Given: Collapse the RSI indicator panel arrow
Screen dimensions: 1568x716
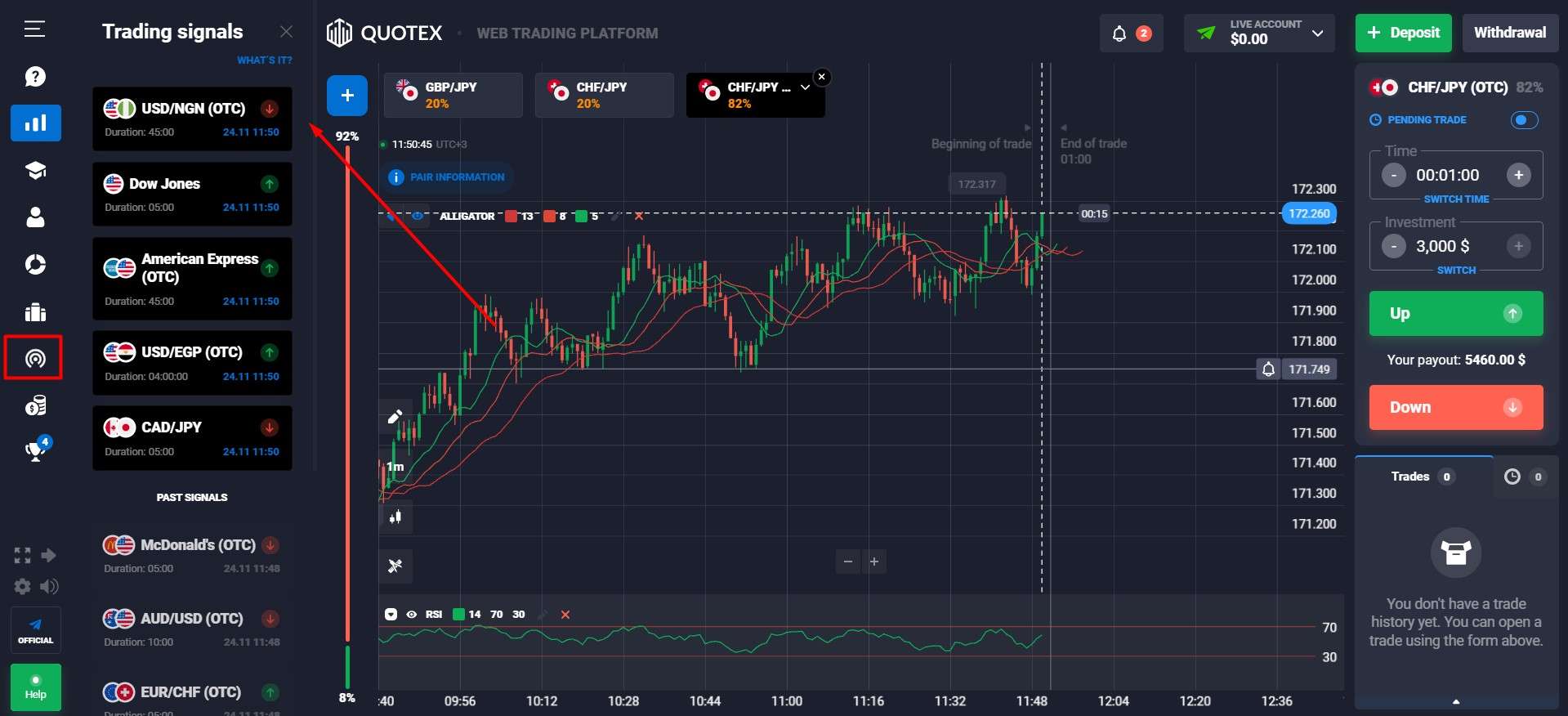Looking at the screenshot, I should (391, 615).
